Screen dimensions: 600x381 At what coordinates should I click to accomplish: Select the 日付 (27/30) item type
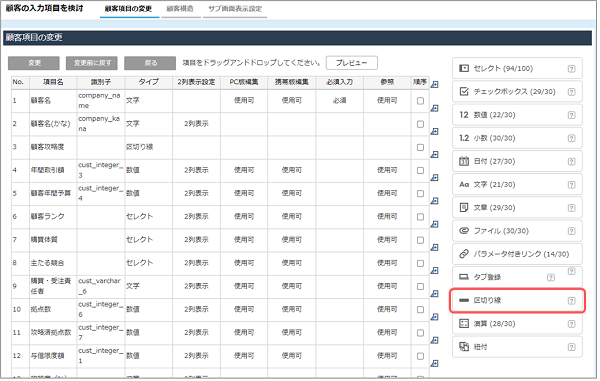(517, 161)
